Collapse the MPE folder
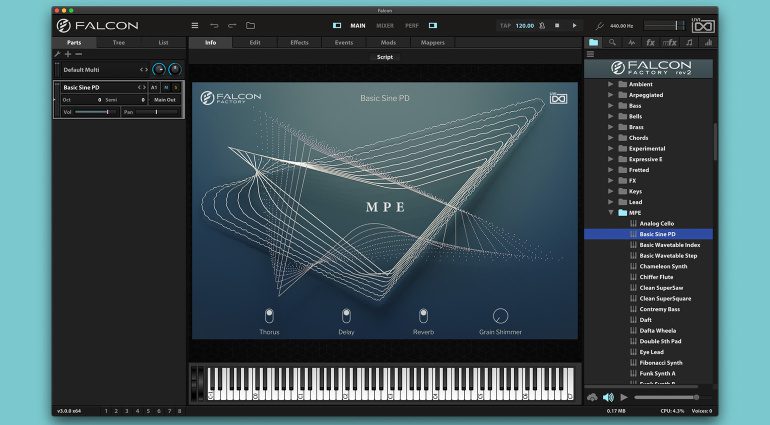The width and height of the screenshot is (770, 425). pos(610,213)
